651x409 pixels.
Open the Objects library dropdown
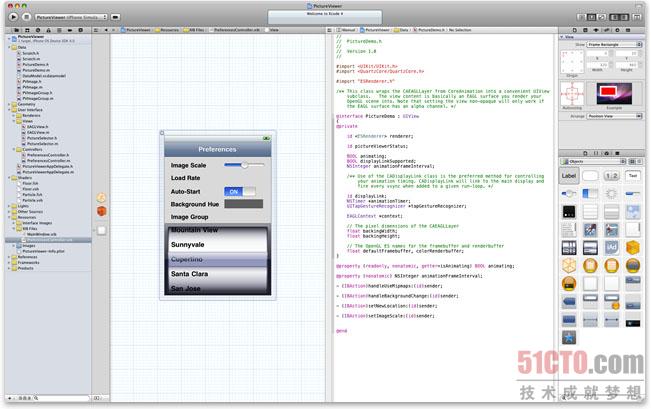point(592,162)
